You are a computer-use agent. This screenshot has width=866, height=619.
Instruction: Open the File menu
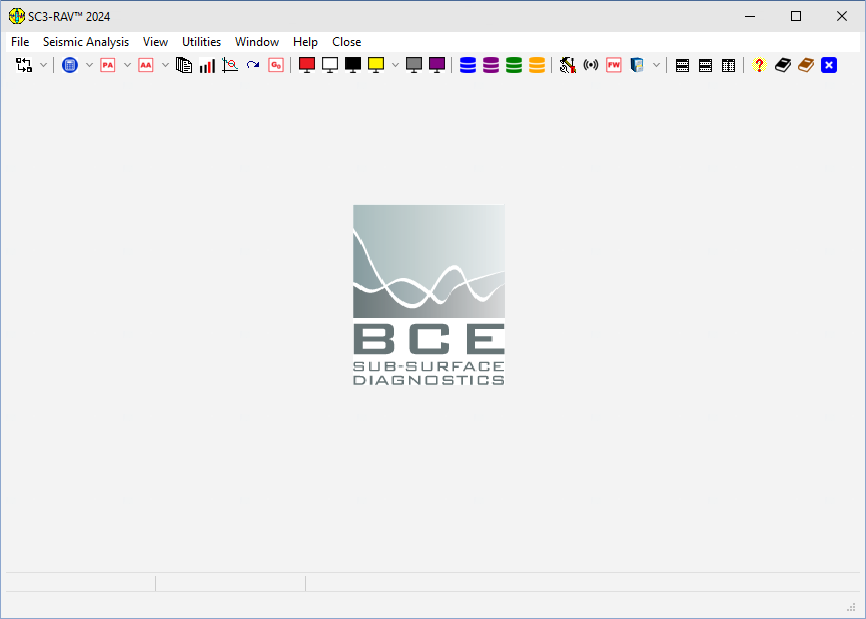point(20,42)
